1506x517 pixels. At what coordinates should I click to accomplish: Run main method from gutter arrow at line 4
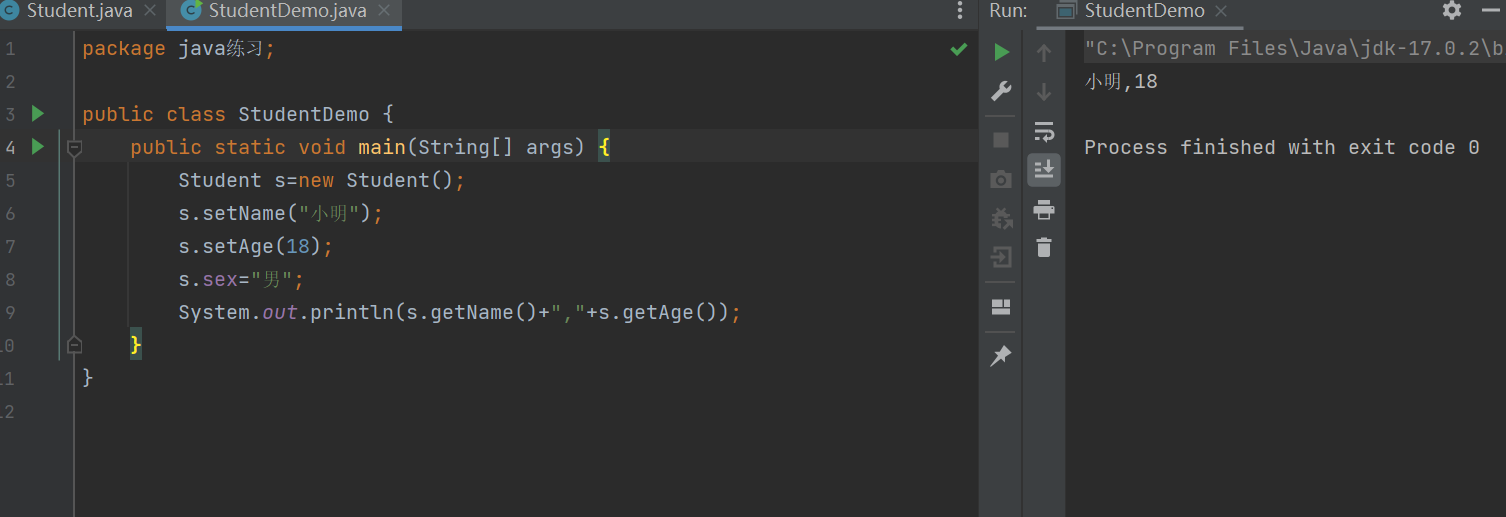tap(38, 147)
